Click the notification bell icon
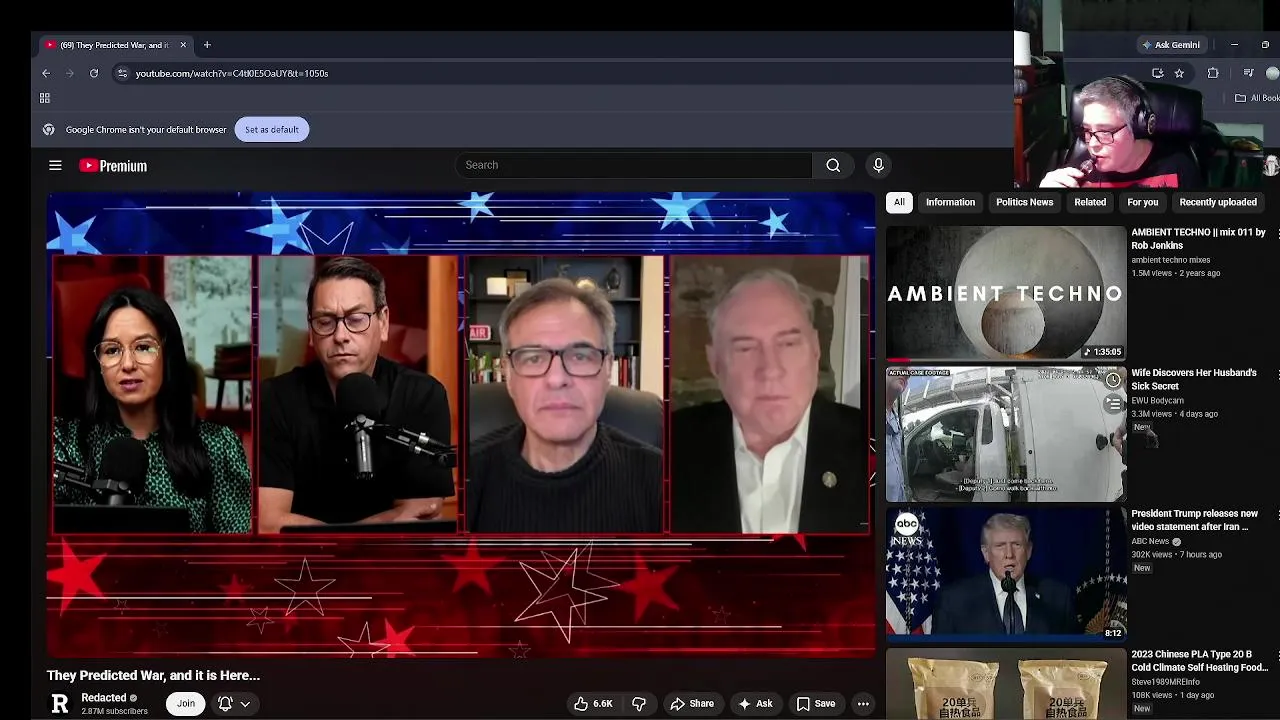The image size is (1280, 720). click(225, 704)
